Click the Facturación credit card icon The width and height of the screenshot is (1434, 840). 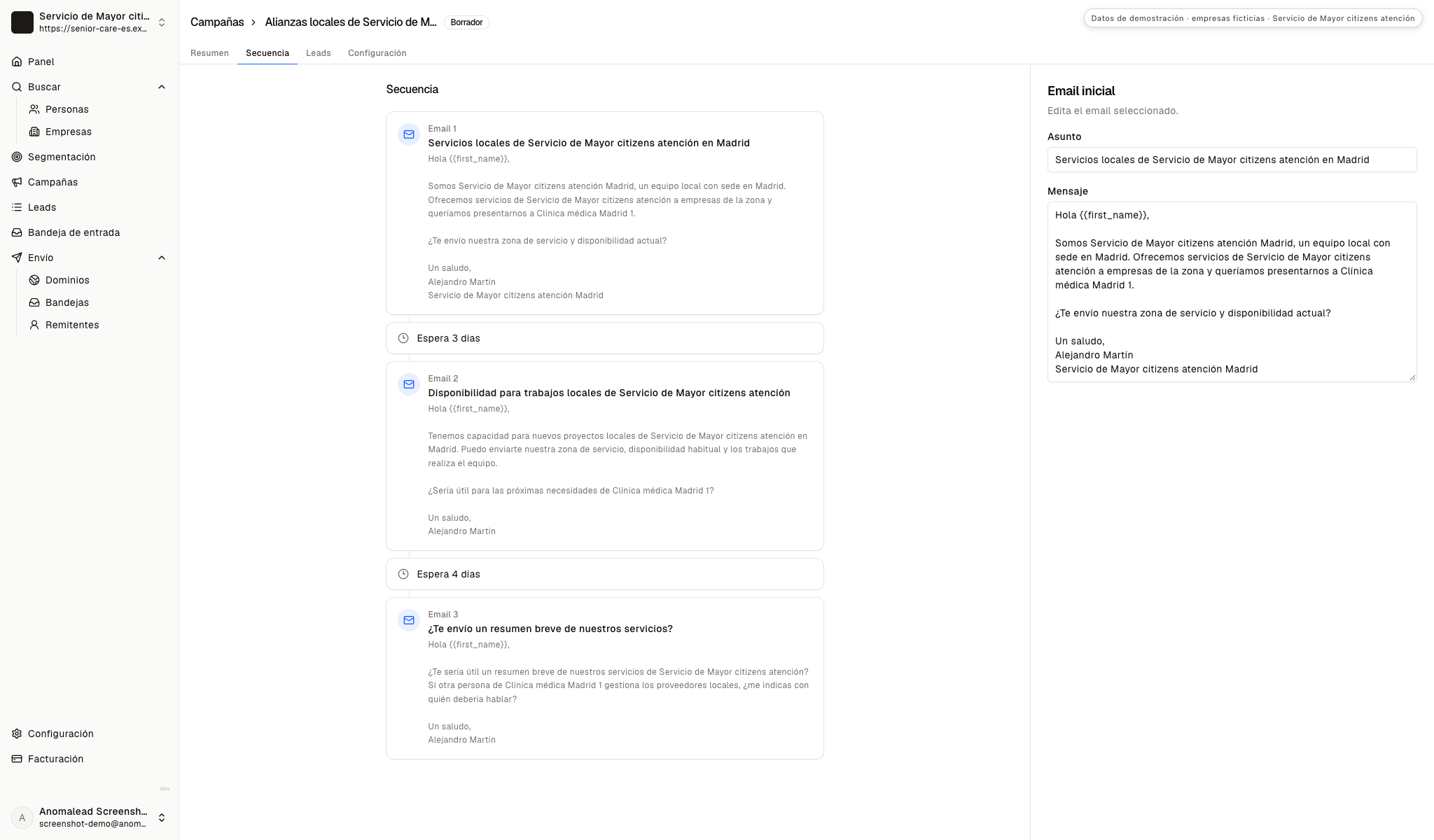coord(17,759)
